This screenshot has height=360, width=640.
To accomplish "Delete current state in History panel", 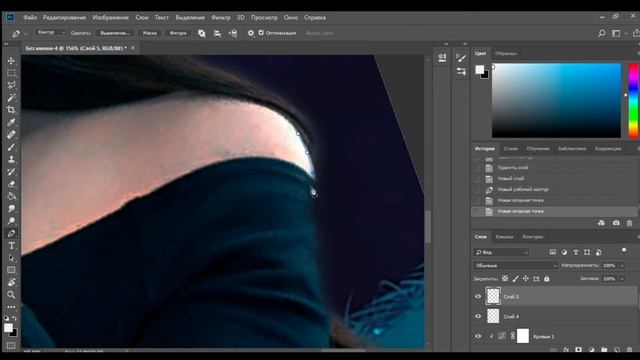I will coord(629,223).
